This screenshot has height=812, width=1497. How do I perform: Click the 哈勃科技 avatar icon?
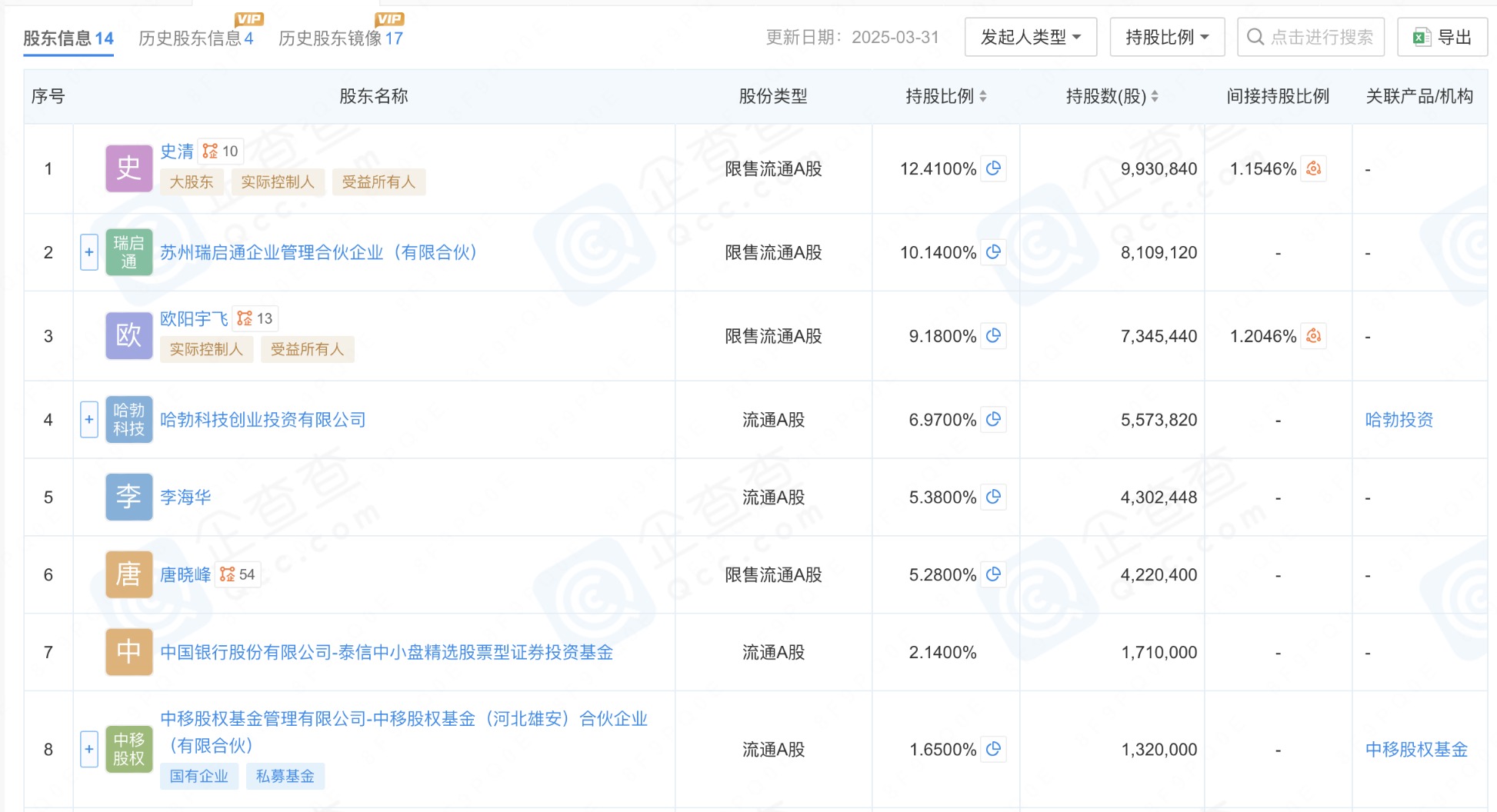tap(128, 420)
